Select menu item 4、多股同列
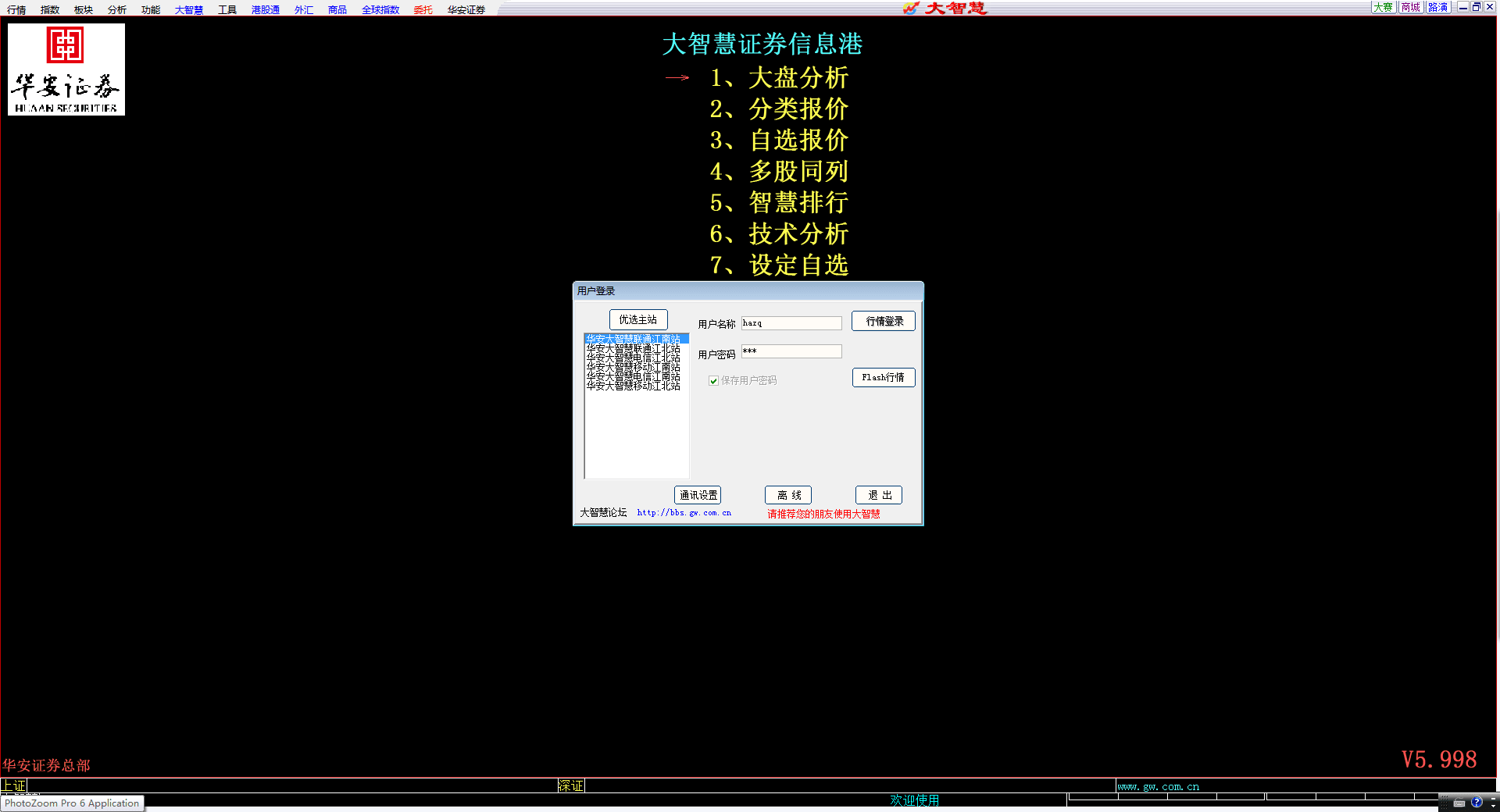The image size is (1500, 812). click(x=779, y=172)
